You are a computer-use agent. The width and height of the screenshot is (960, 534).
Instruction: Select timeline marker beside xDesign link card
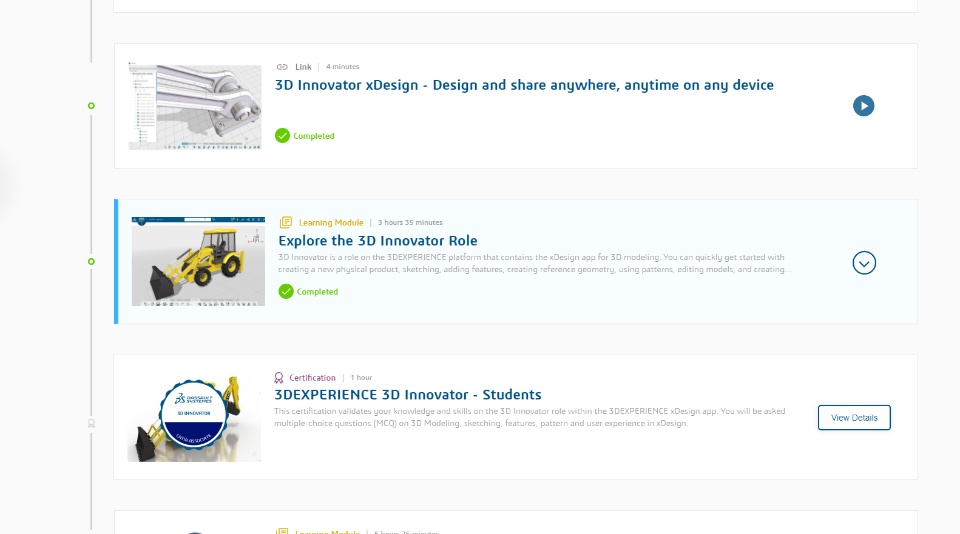91,106
